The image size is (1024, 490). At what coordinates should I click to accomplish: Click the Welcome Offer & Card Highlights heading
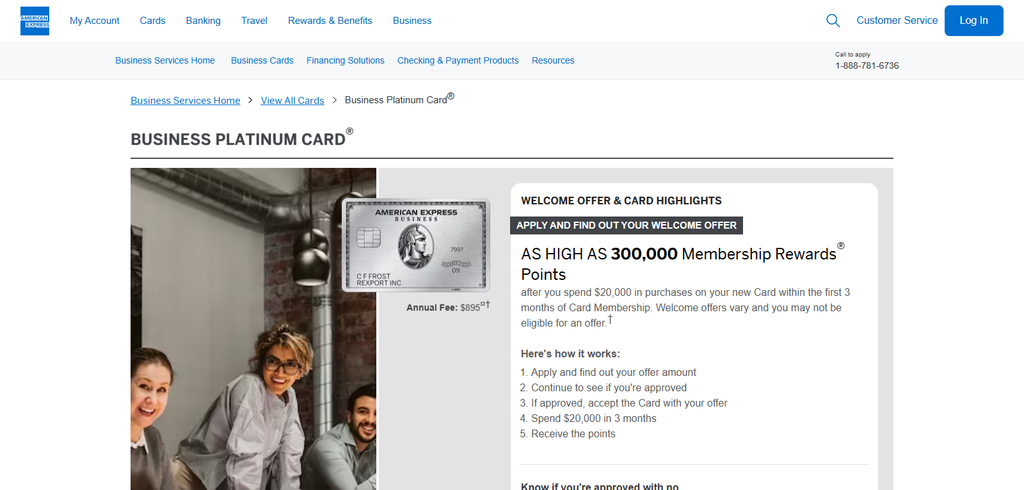pos(621,201)
